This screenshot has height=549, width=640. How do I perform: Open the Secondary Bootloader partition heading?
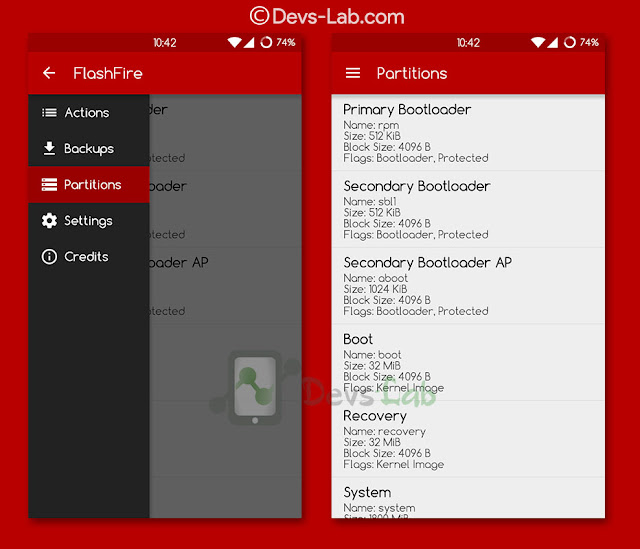click(417, 186)
